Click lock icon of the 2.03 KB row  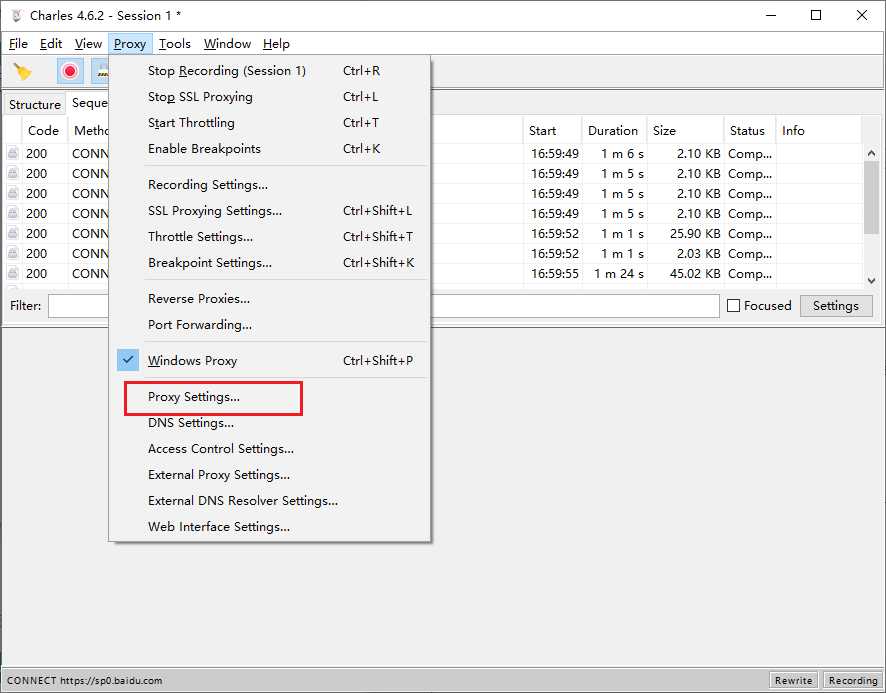[x=12, y=253]
